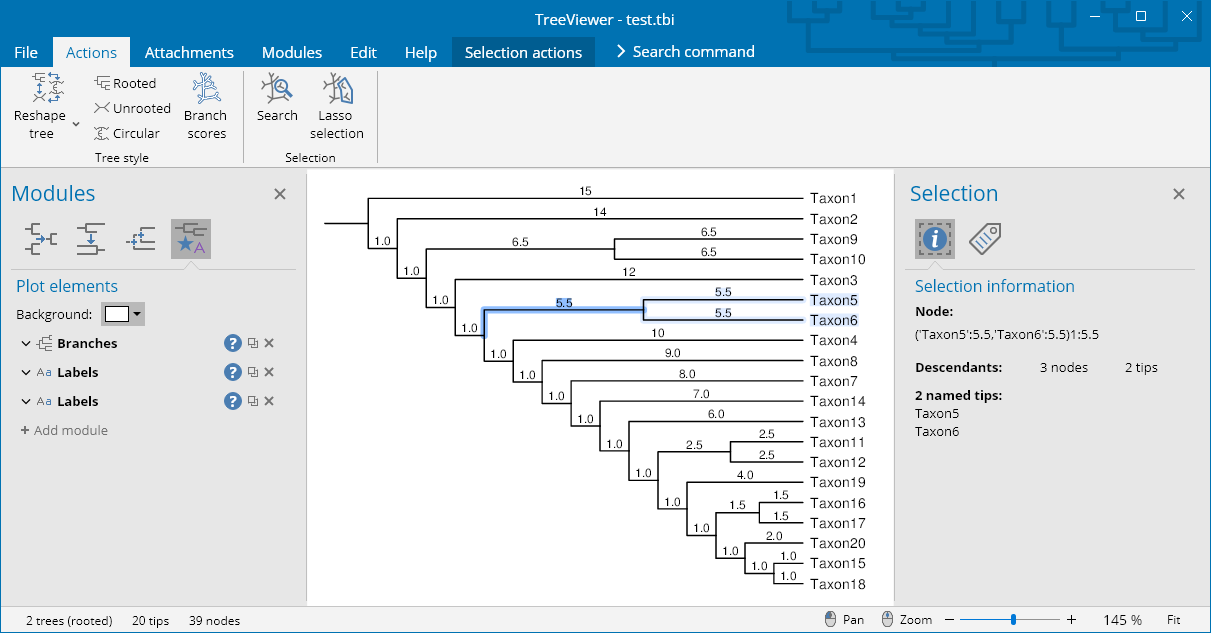The height and width of the screenshot is (633, 1211).
Task: Adjust the zoom slider handle
Action: click(x=1014, y=620)
